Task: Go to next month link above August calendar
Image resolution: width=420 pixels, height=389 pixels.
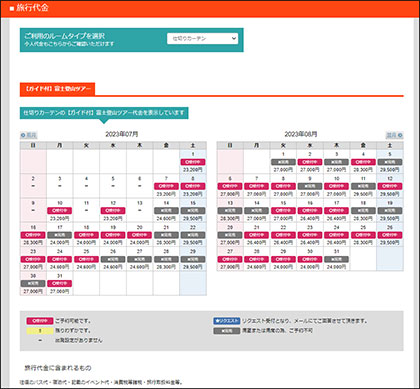Action: [x=395, y=135]
